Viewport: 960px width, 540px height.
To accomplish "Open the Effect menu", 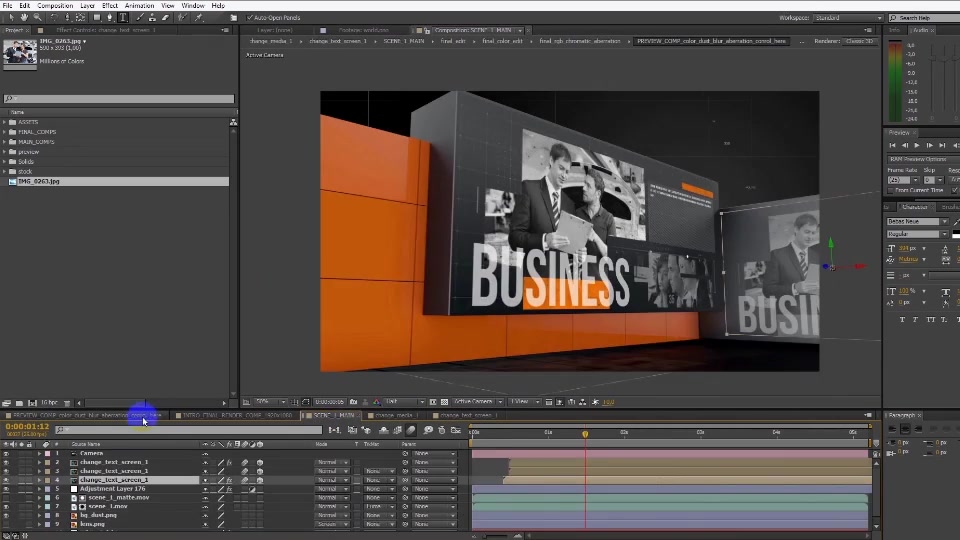I will click(110, 6).
